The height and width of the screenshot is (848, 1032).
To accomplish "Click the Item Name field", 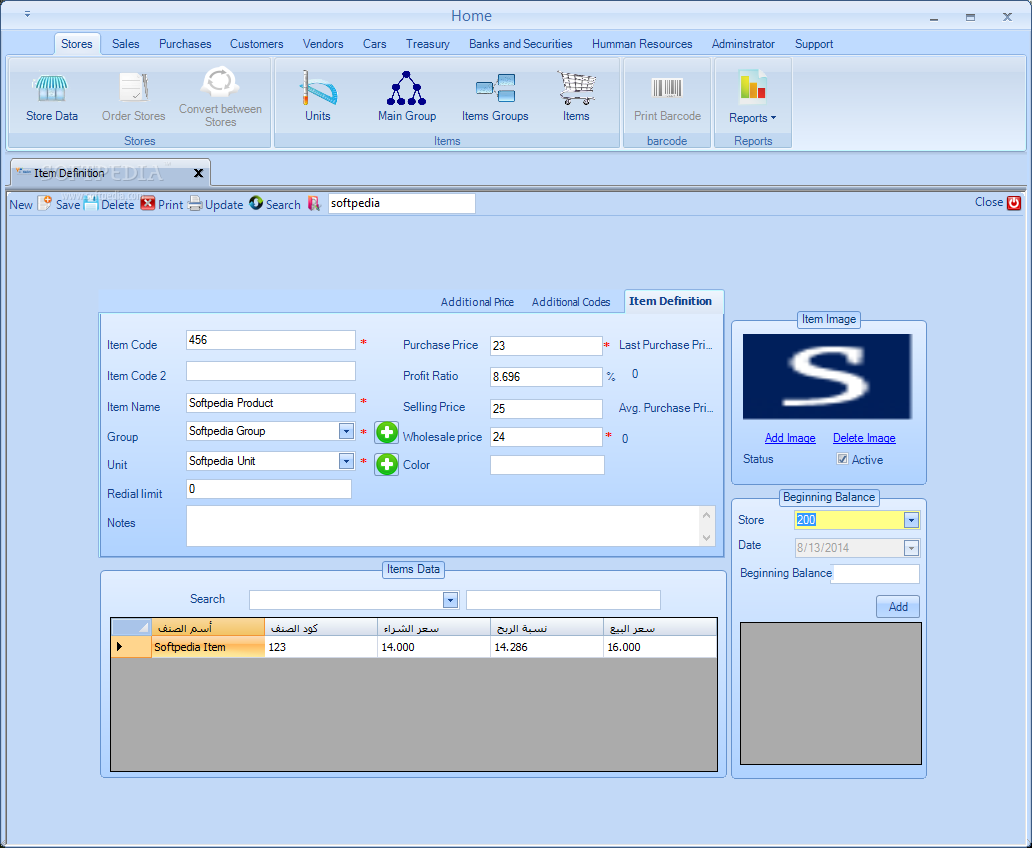I will coord(271,403).
